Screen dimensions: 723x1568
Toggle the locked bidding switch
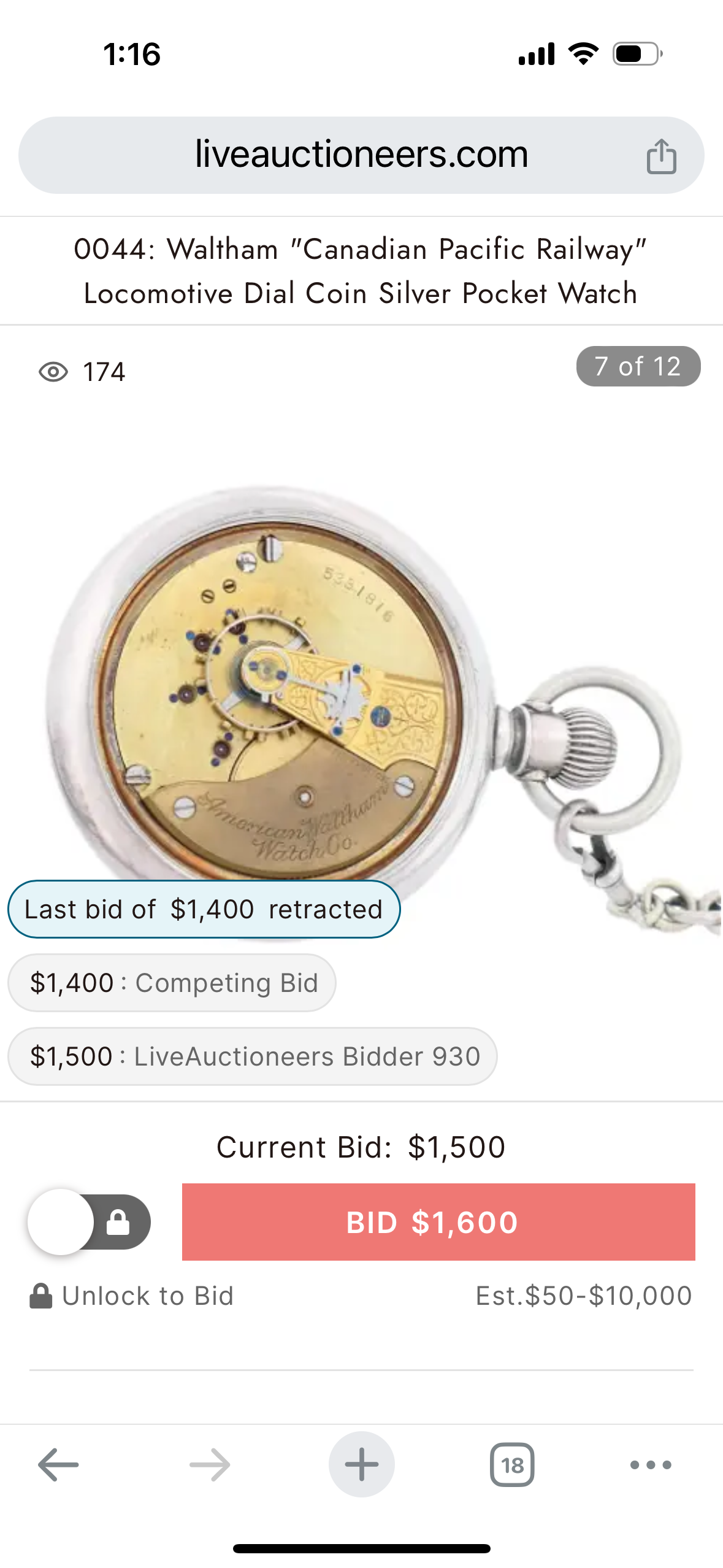(x=90, y=1221)
